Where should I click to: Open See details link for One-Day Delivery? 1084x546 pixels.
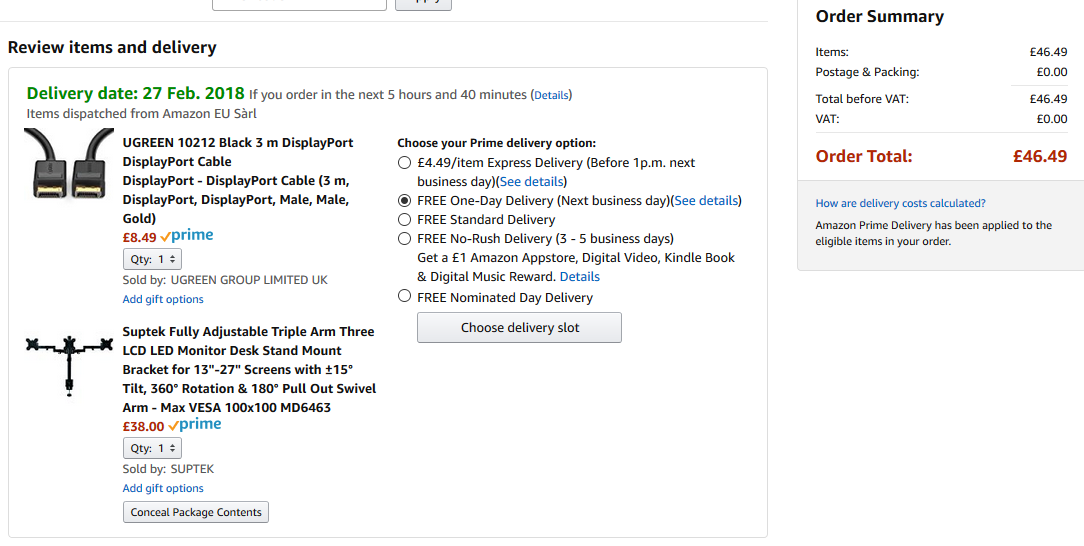point(706,201)
